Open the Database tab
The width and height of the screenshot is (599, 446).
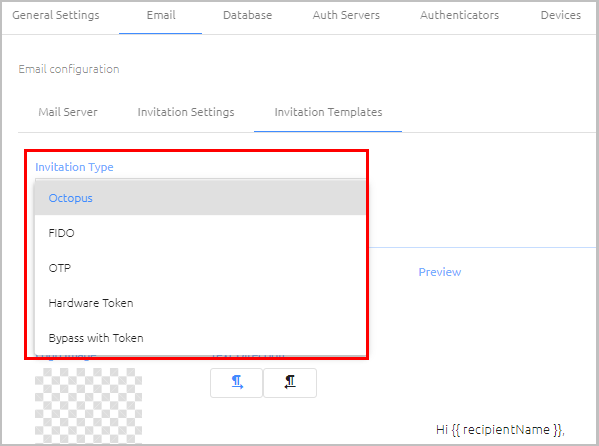point(248,15)
